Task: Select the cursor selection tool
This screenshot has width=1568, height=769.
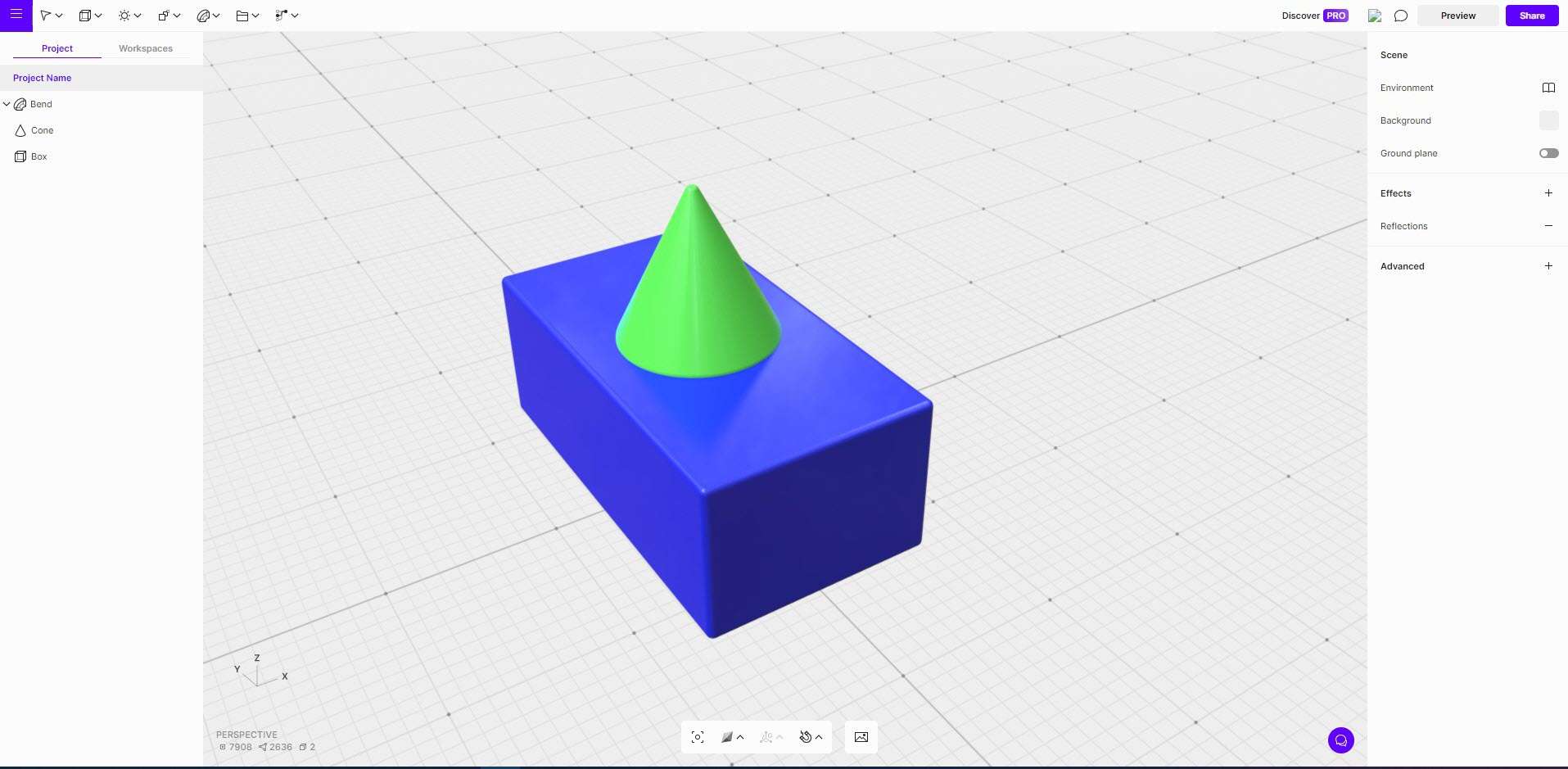Action: click(x=47, y=15)
